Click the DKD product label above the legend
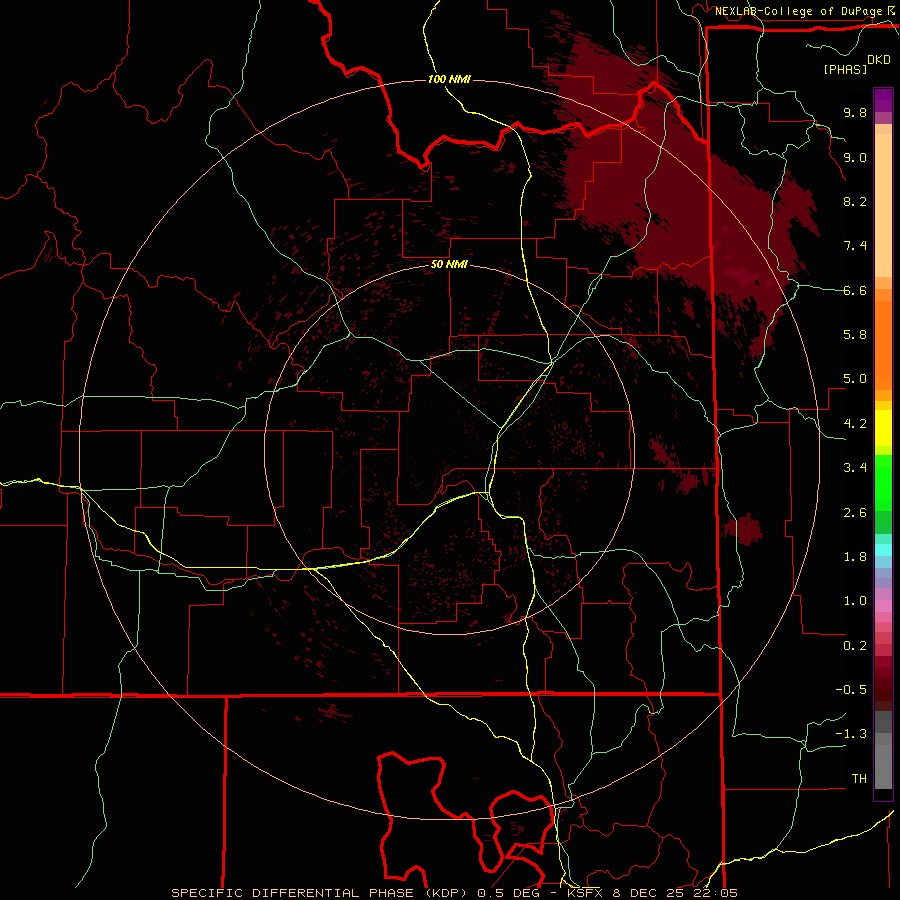The width and height of the screenshot is (900, 900). pyautogui.click(x=879, y=59)
